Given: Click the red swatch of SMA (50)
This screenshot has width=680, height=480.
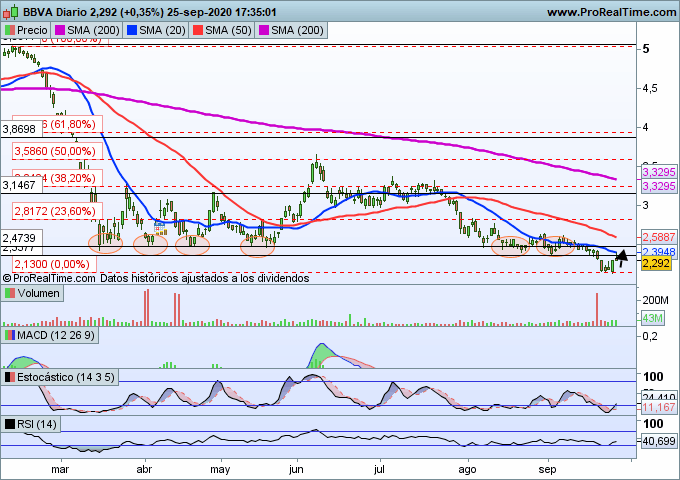Looking at the screenshot, I should (x=198, y=30).
